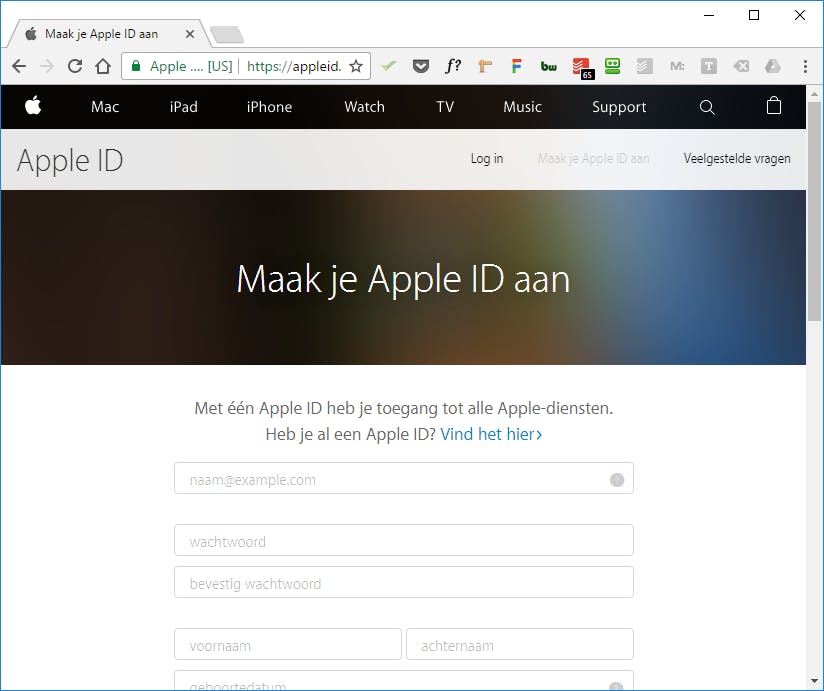Viewport: 824px width, 691px height.
Task: Click the email field naam@example.com
Action: coord(403,478)
